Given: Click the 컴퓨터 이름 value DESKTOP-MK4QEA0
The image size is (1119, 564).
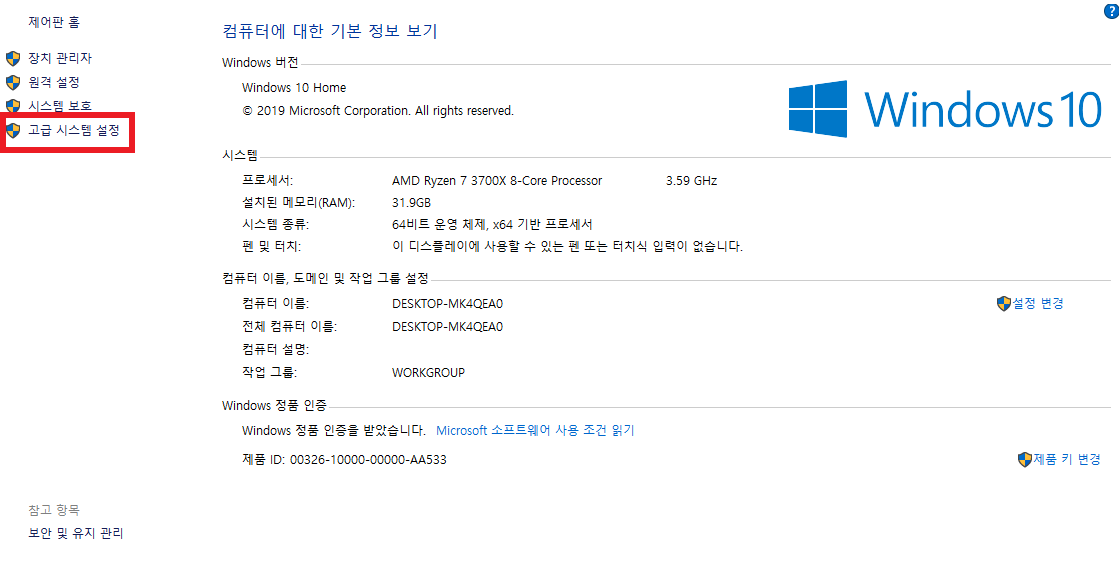Looking at the screenshot, I should pos(447,304).
